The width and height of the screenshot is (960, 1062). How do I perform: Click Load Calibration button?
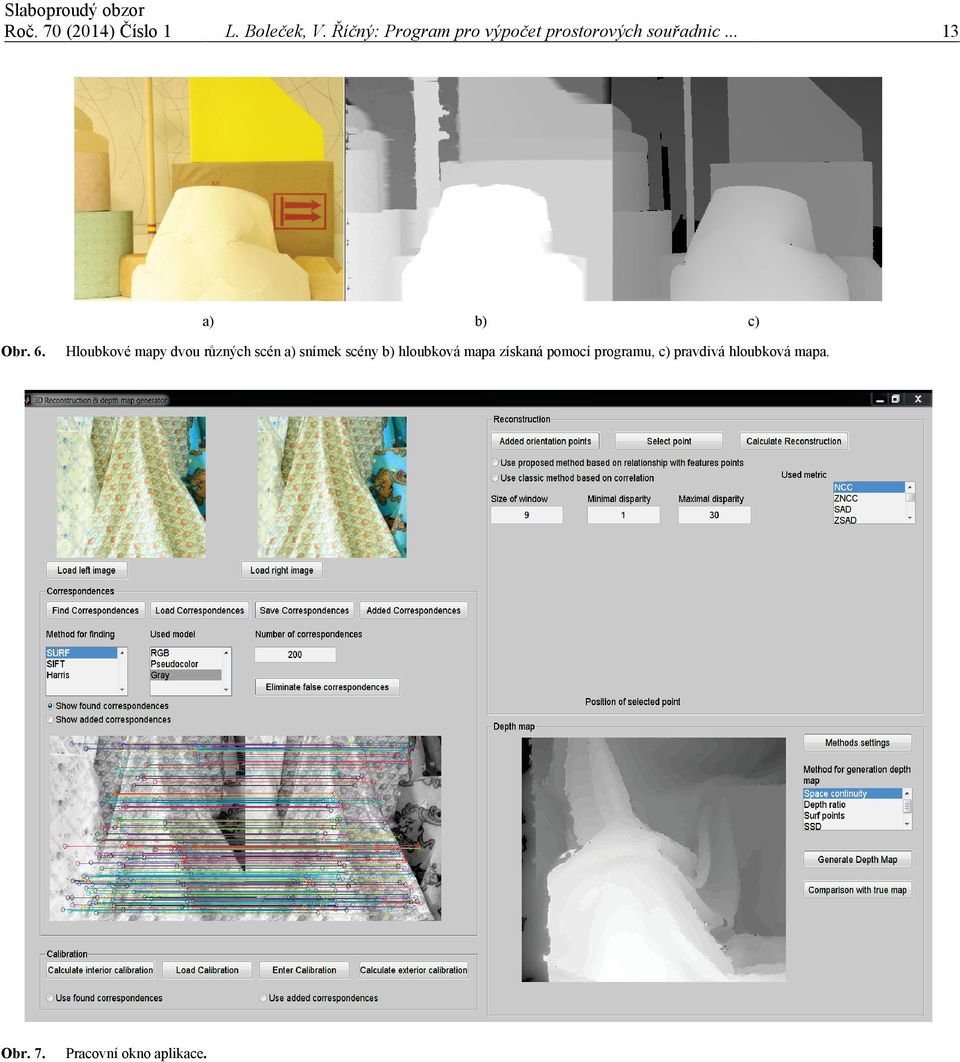(x=207, y=970)
